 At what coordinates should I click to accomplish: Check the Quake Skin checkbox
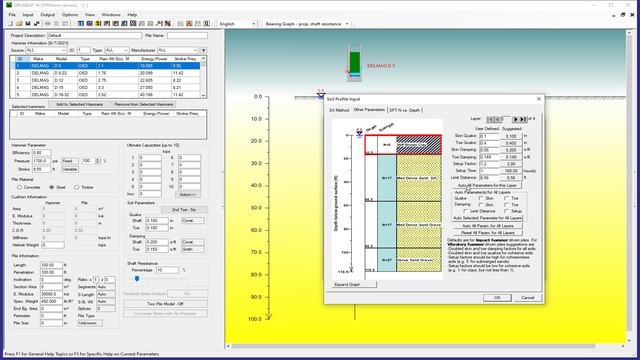click(x=481, y=198)
